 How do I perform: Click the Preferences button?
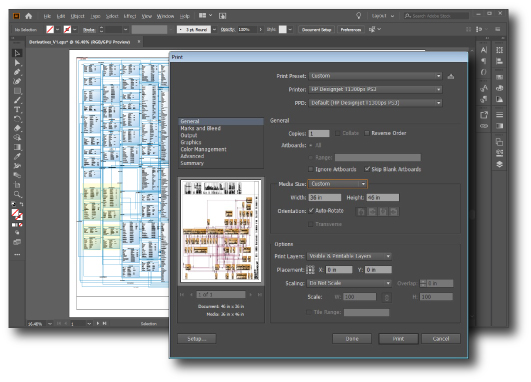click(351, 30)
